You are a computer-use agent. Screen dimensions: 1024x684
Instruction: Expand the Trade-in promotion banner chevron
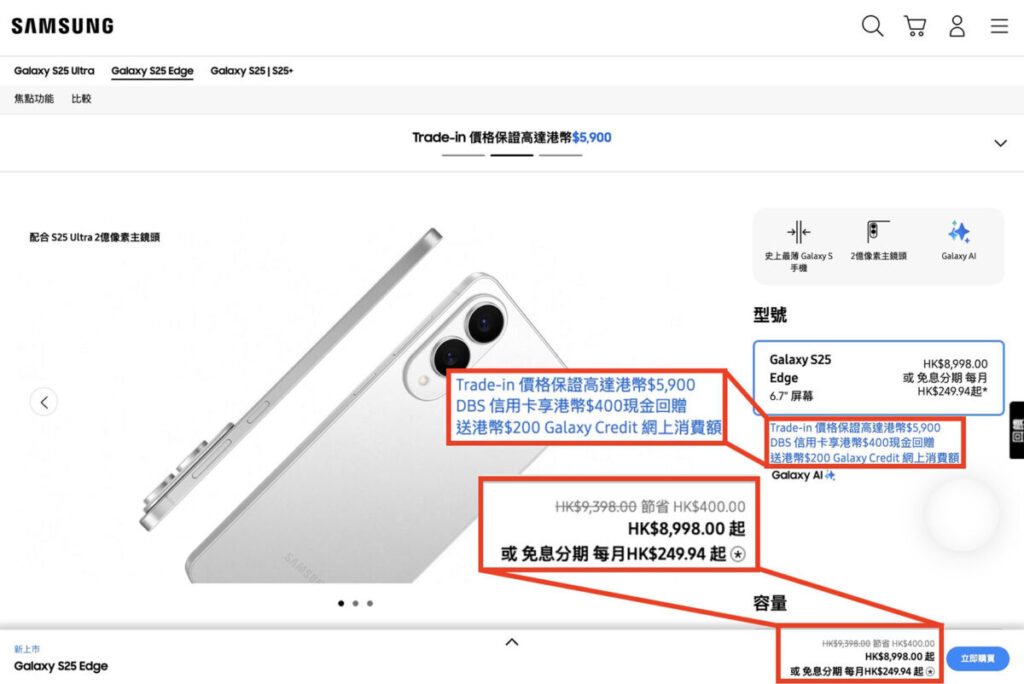[x=1000, y=143]
